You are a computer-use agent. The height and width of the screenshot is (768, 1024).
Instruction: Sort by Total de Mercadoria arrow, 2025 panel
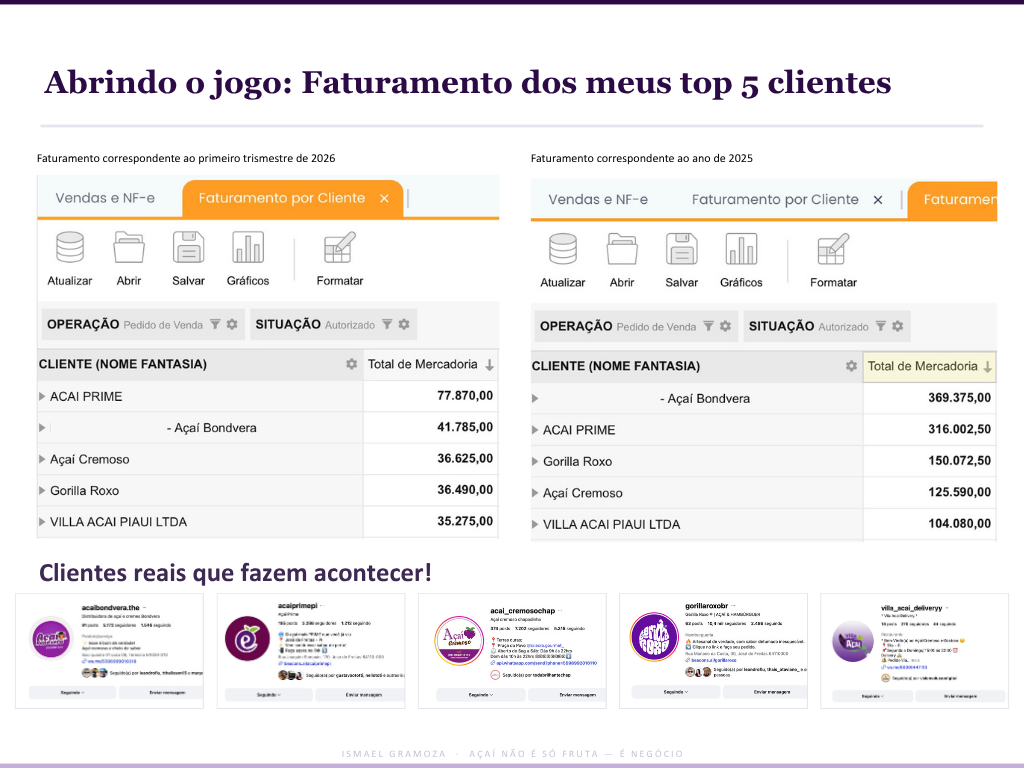[987, 367]
